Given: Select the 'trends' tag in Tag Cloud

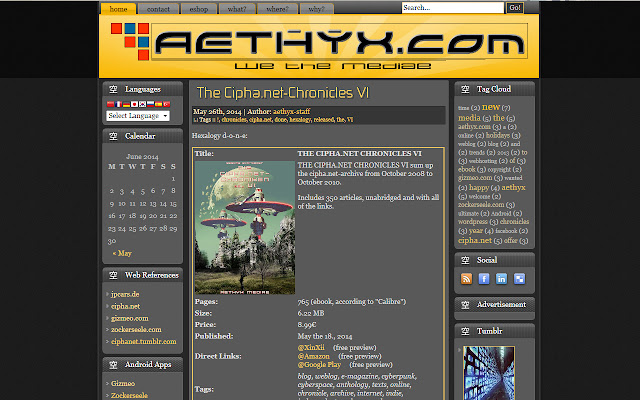Looking at the screenshot, I should 477,153.
